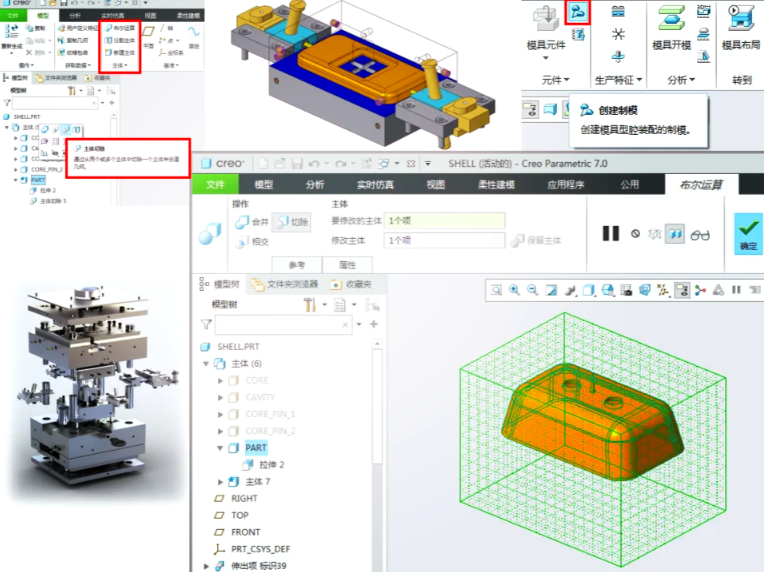This screenshot has height=572, width=764.
Task: Toggle the glasses verify-preview icon
Action: tap(700, 235)
